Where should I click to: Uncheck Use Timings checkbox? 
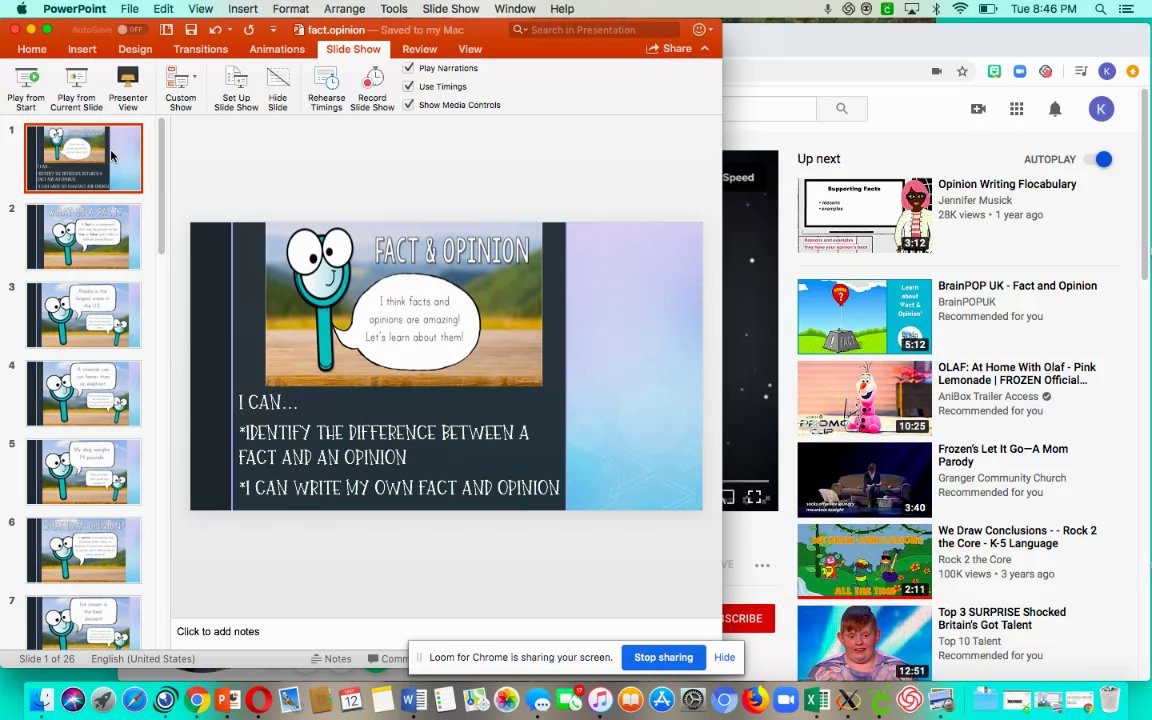point(408,86)
